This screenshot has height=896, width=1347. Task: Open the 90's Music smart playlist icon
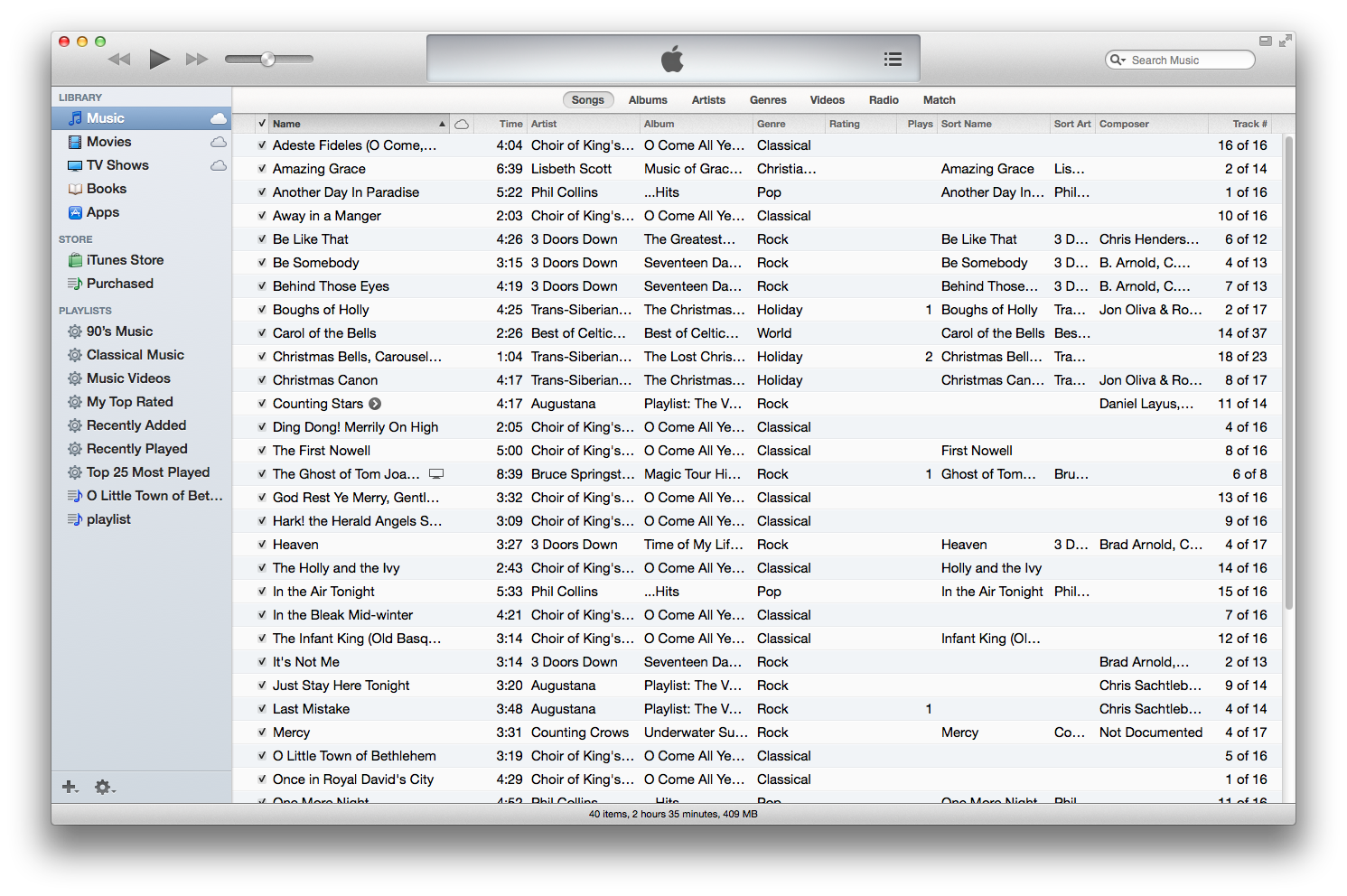point(75,331)
